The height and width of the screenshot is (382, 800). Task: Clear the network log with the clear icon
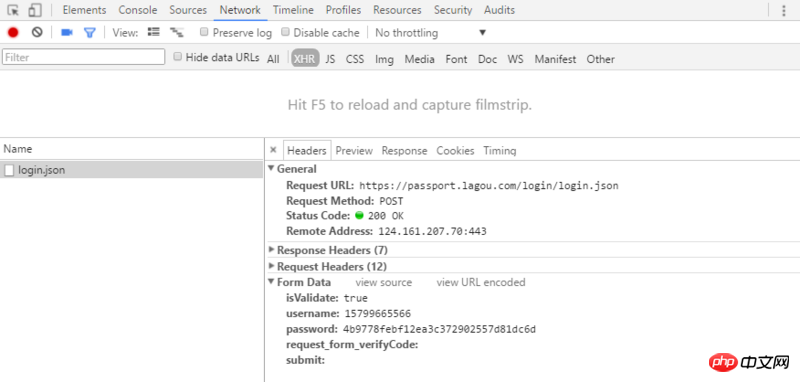(37, 33)
